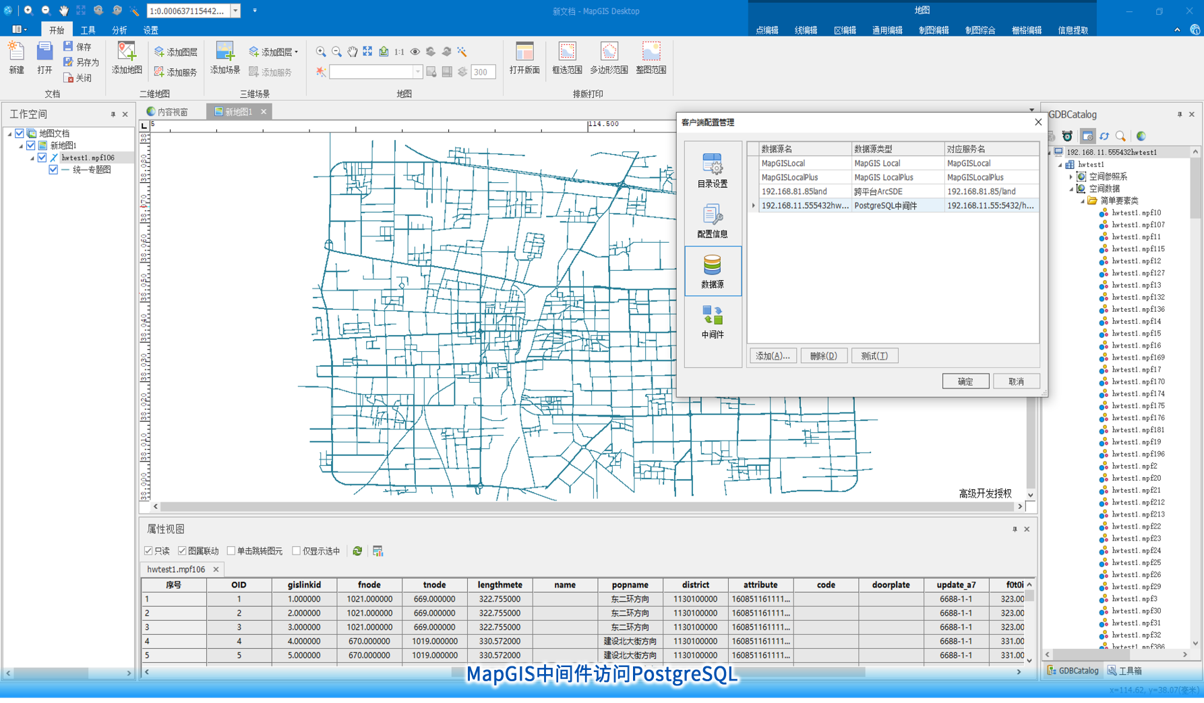Click 取消 in client config dialog
Screen dimensions: 1204x703
1016,381
